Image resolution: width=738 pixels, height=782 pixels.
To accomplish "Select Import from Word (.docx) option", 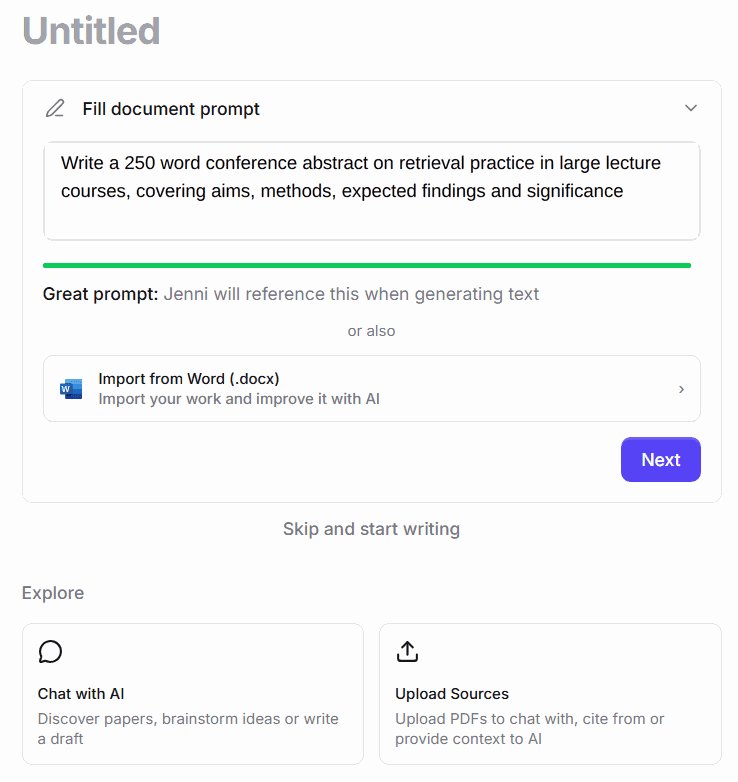I will (x=372, y=389).
